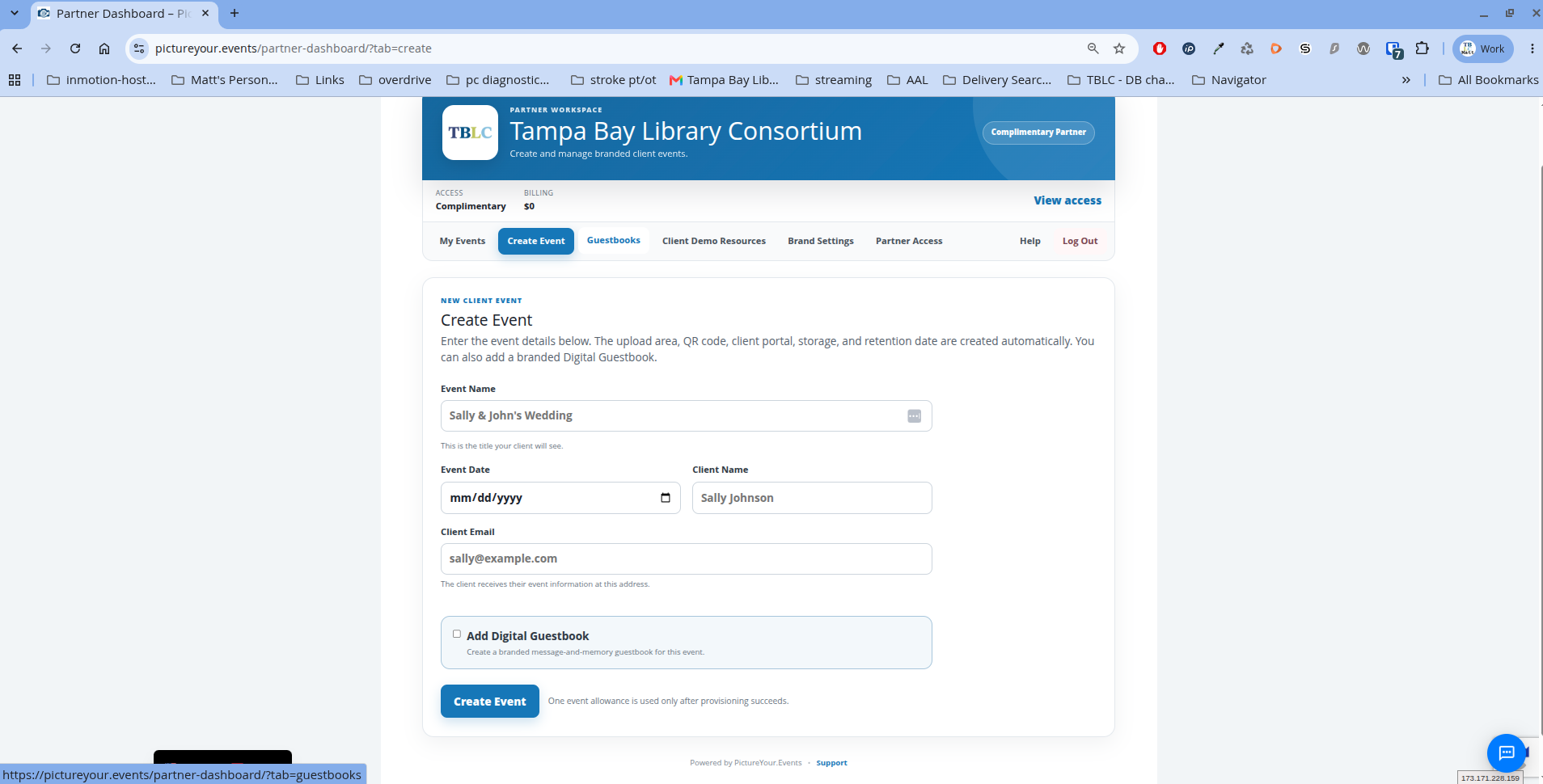Viewport: 1543px width, 784px height.
Task: Click the Support footer link
Action: click(x=831, y=763)
